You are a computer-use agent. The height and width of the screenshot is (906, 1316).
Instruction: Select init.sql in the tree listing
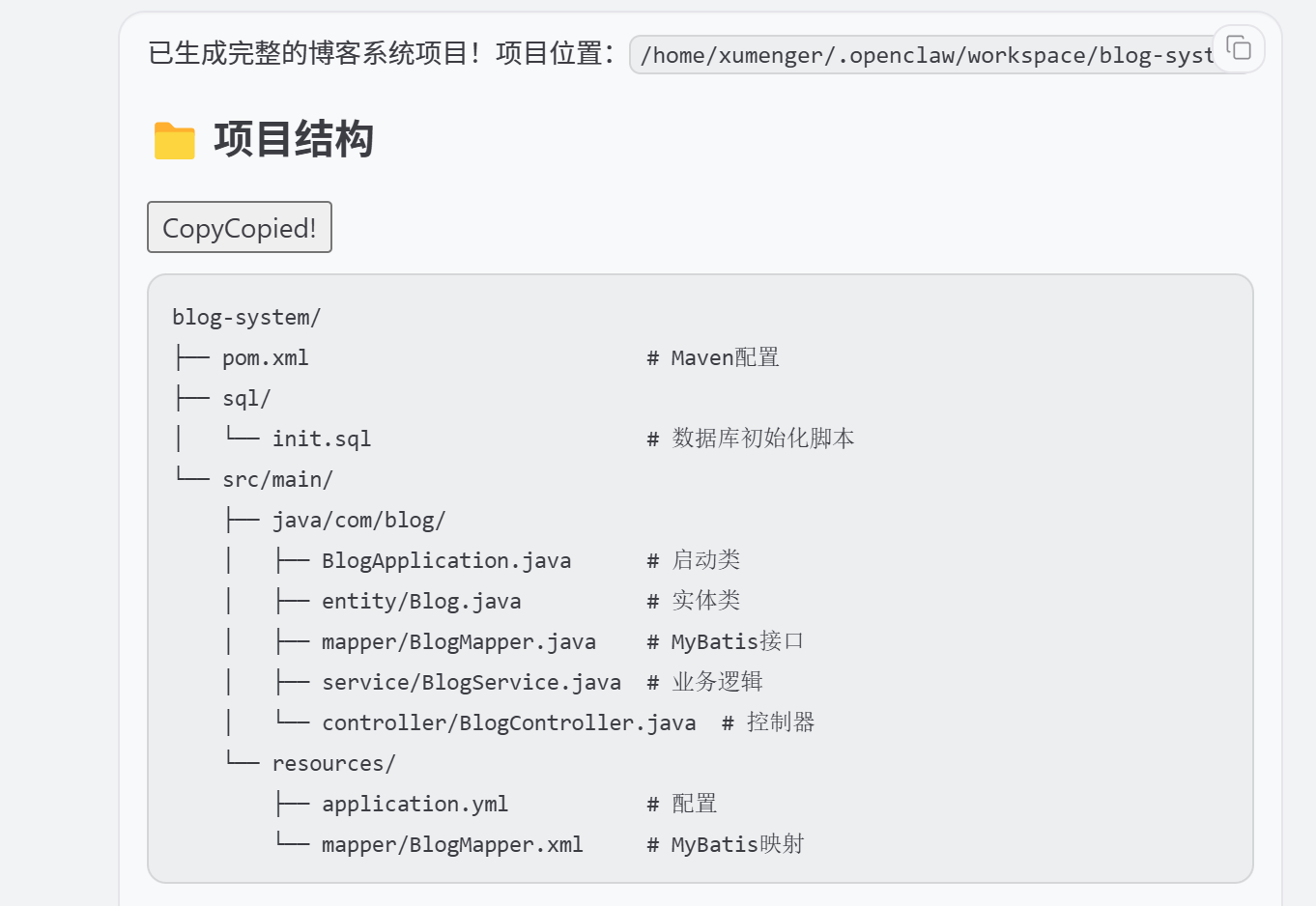tap(321, 439)
